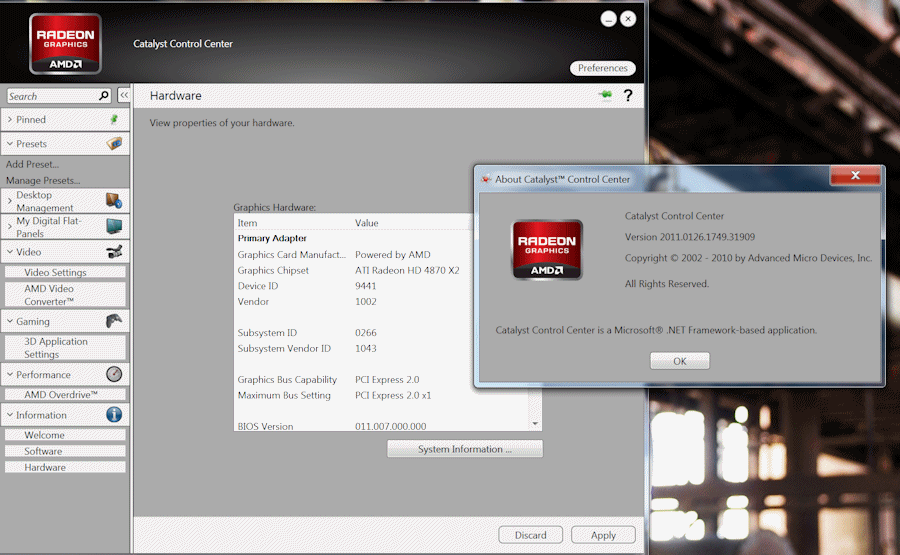Click the search magnifier icon
900x555 pixels.
(104, 96)
